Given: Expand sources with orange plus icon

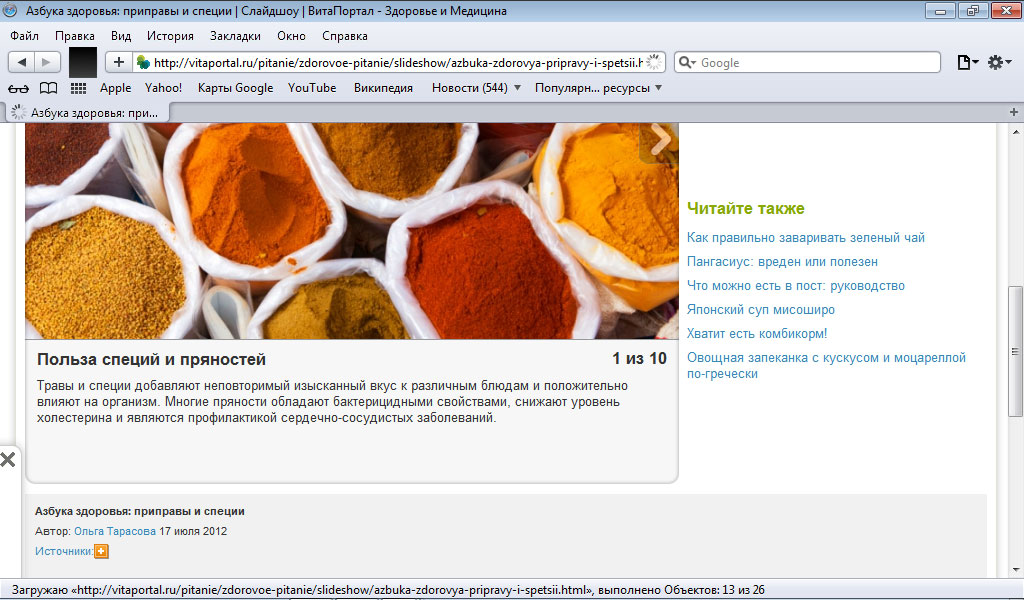Looking at the screenshot, I should point(101,552).
